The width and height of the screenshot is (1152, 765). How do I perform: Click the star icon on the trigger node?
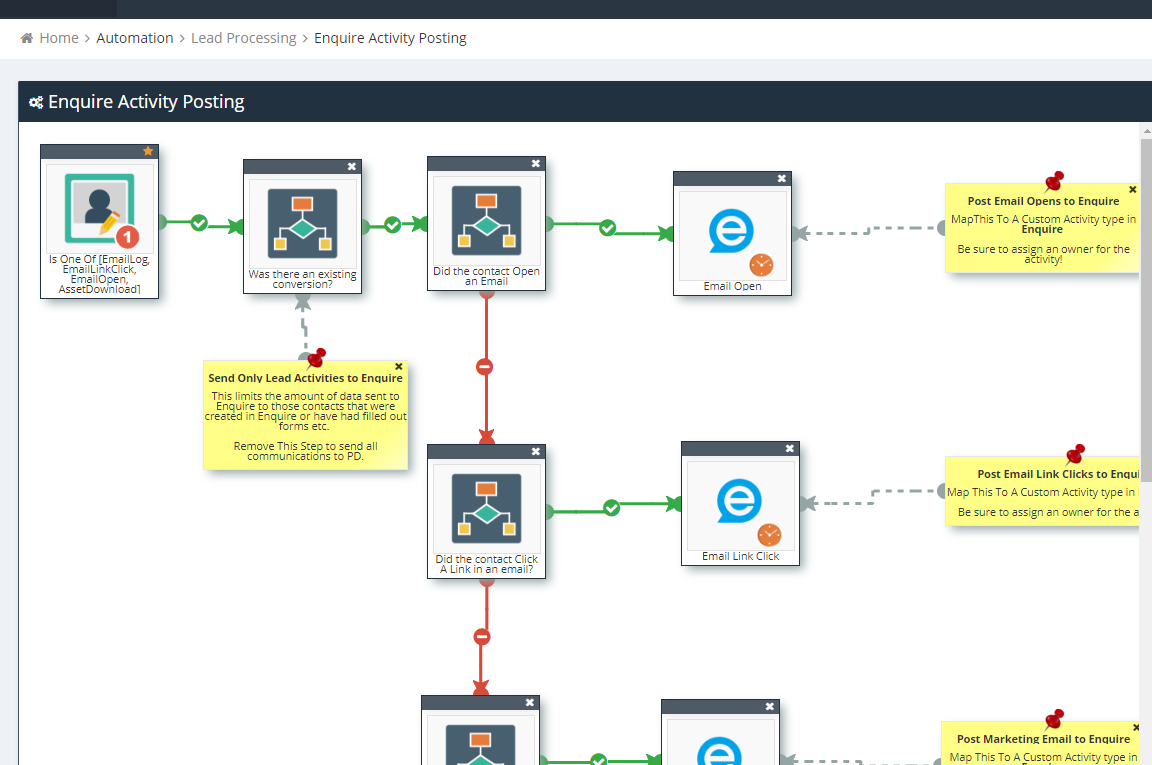pos(148,151)
